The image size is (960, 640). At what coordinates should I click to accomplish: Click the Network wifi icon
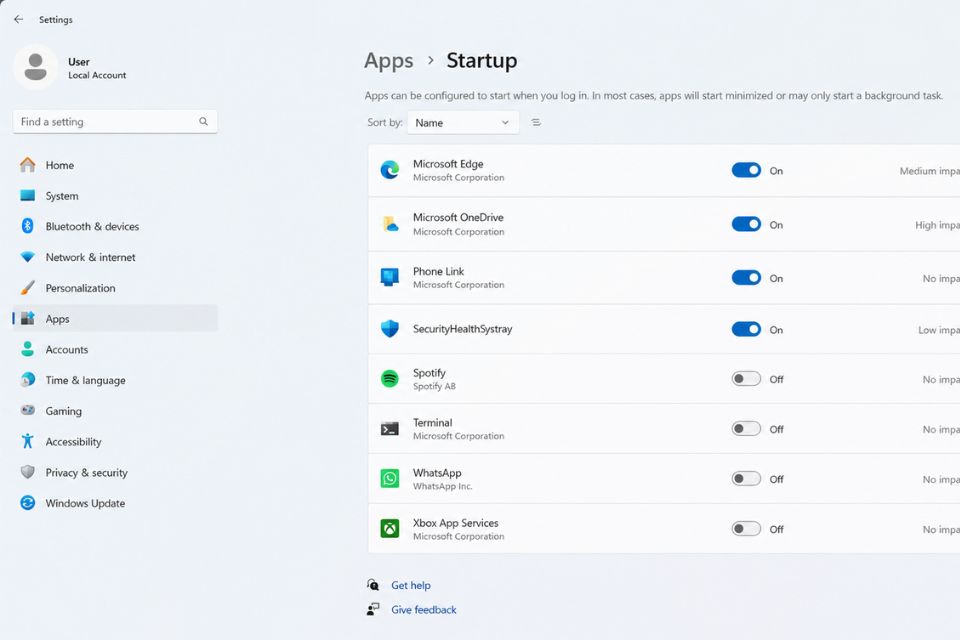[28, 257]
